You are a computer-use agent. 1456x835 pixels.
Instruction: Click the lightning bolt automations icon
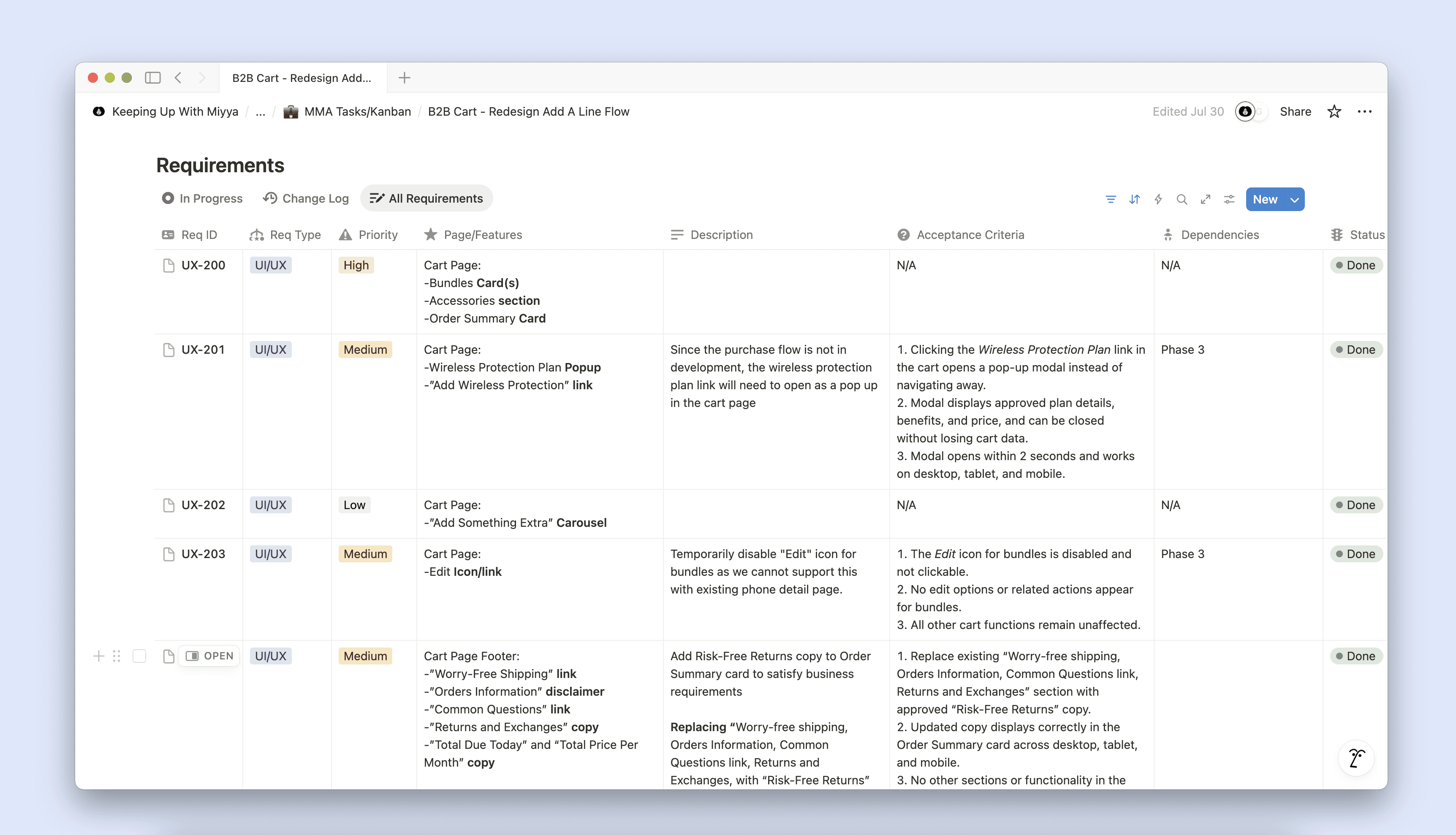[1158, 199]
